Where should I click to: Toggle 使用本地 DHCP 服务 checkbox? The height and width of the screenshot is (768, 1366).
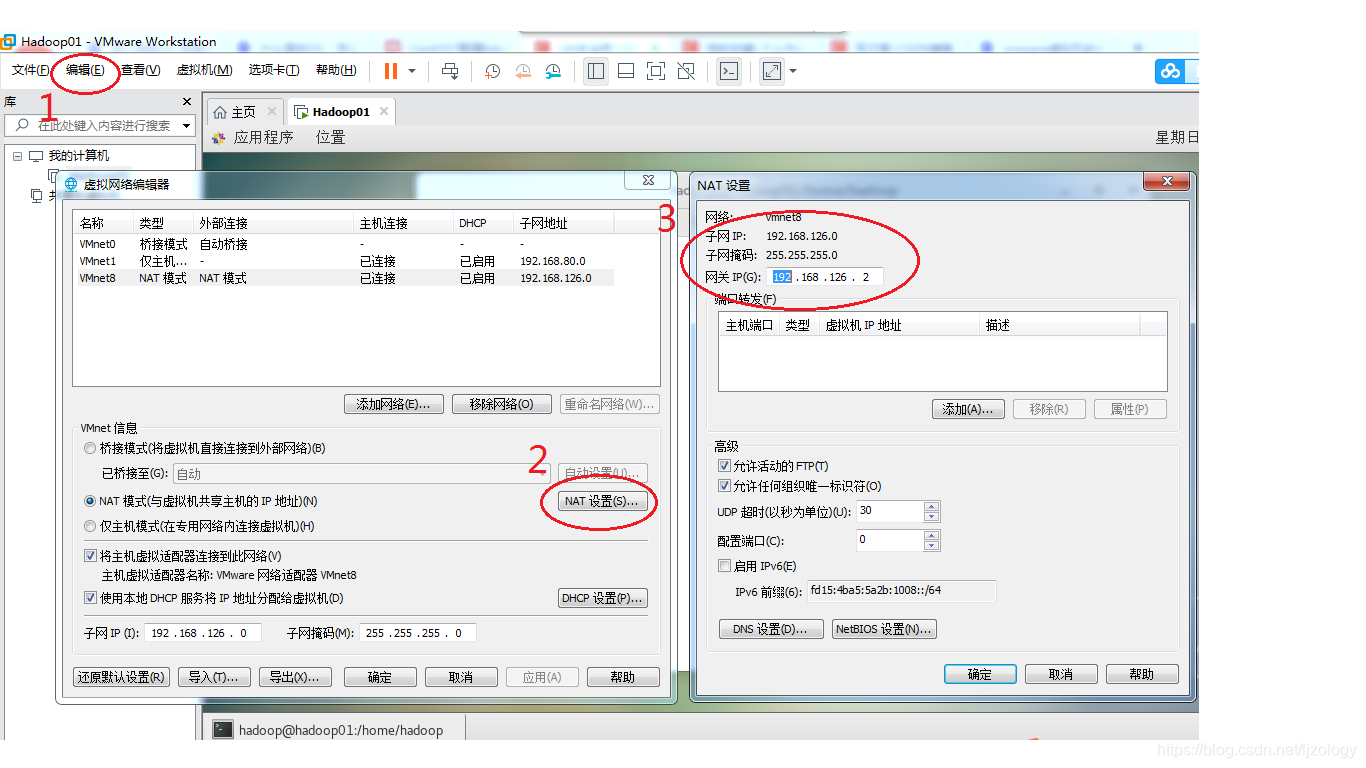[91, 598]
